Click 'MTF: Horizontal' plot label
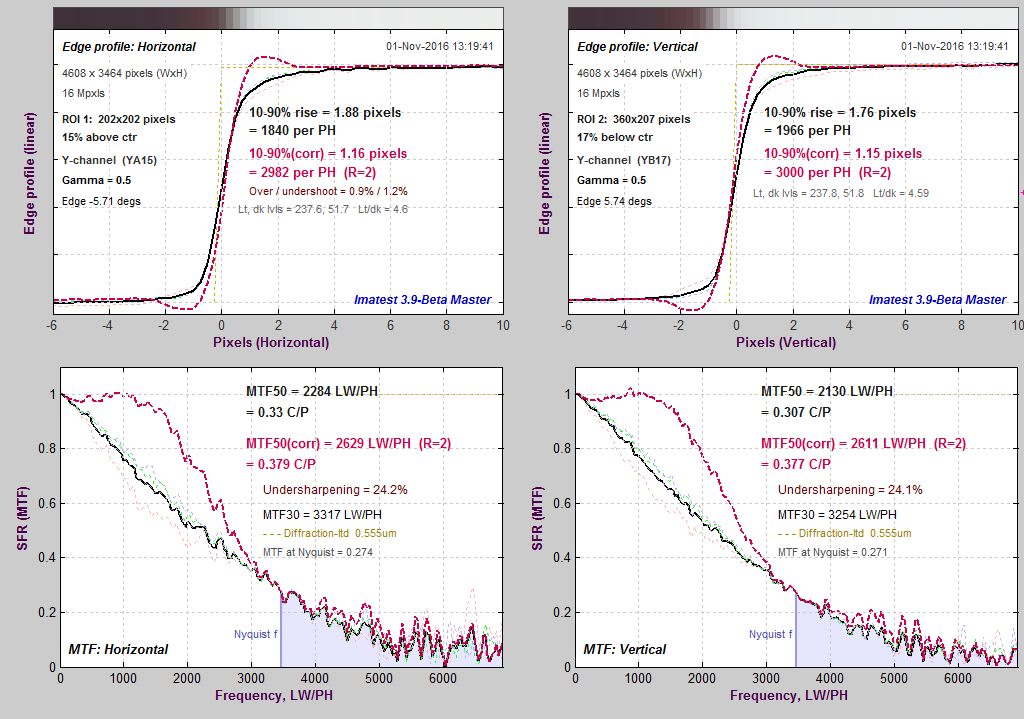Image resolution: width=1024 pixels, height=719 pixels. [x=118, y=650]
